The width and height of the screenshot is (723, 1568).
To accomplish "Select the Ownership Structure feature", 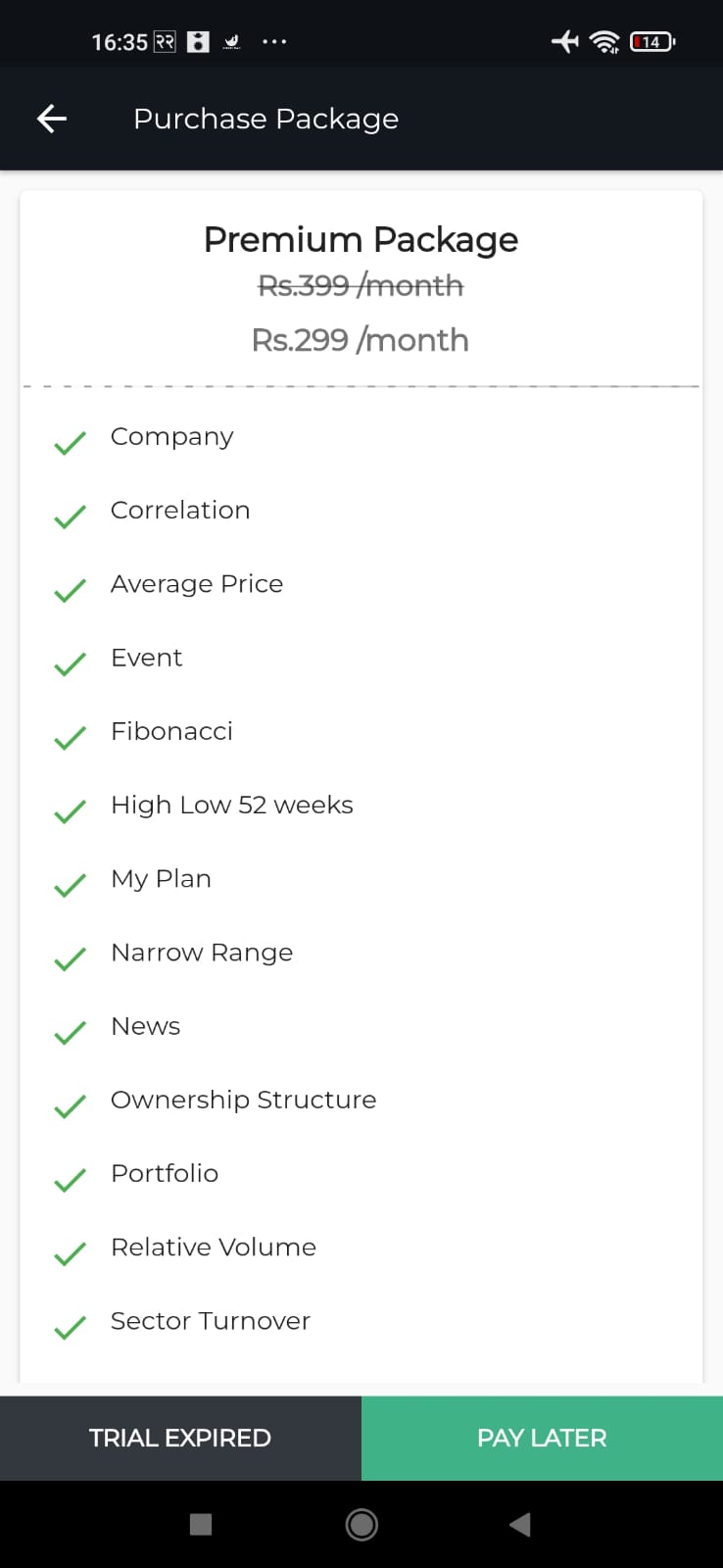I will [243, 1100].
